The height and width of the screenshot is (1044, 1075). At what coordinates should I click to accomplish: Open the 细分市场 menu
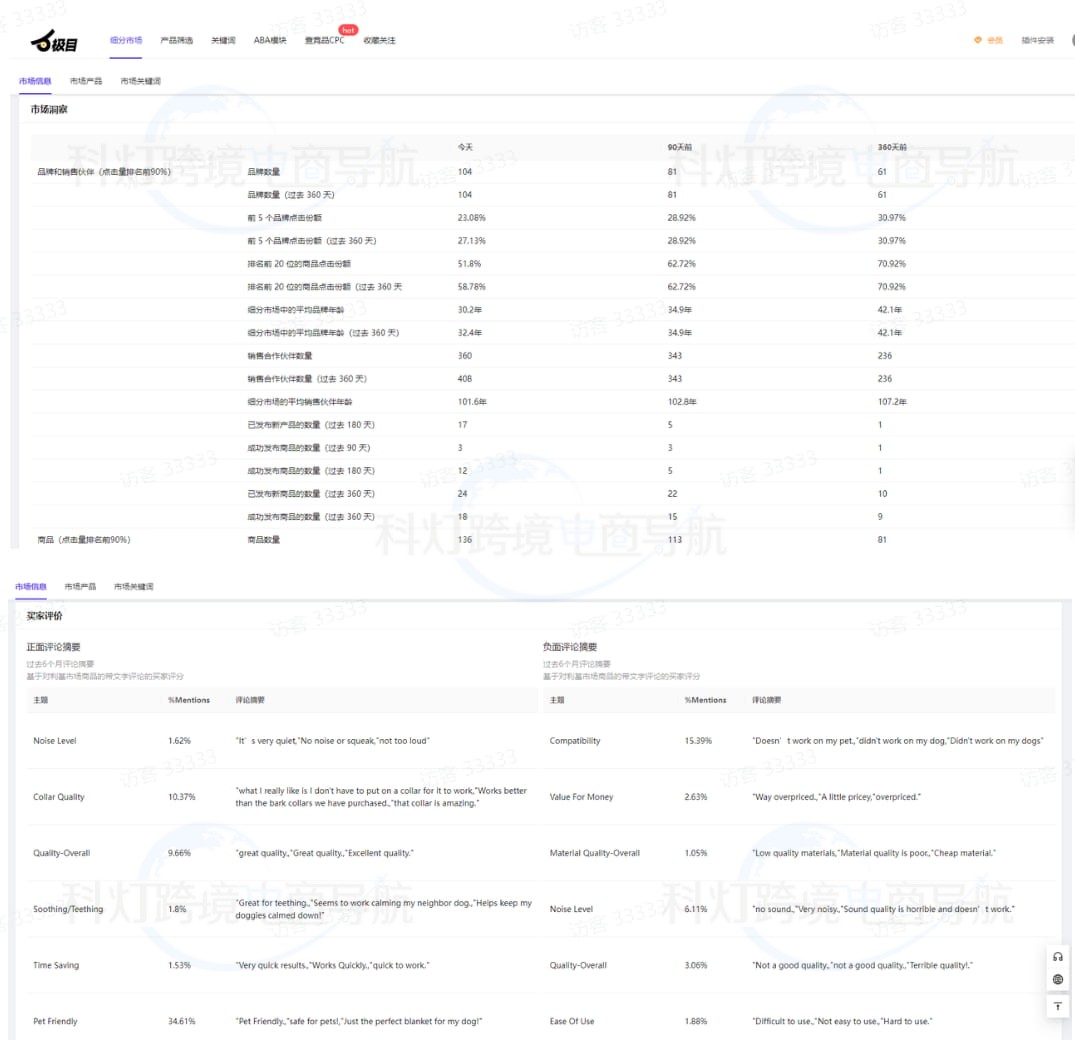(126, 41)
